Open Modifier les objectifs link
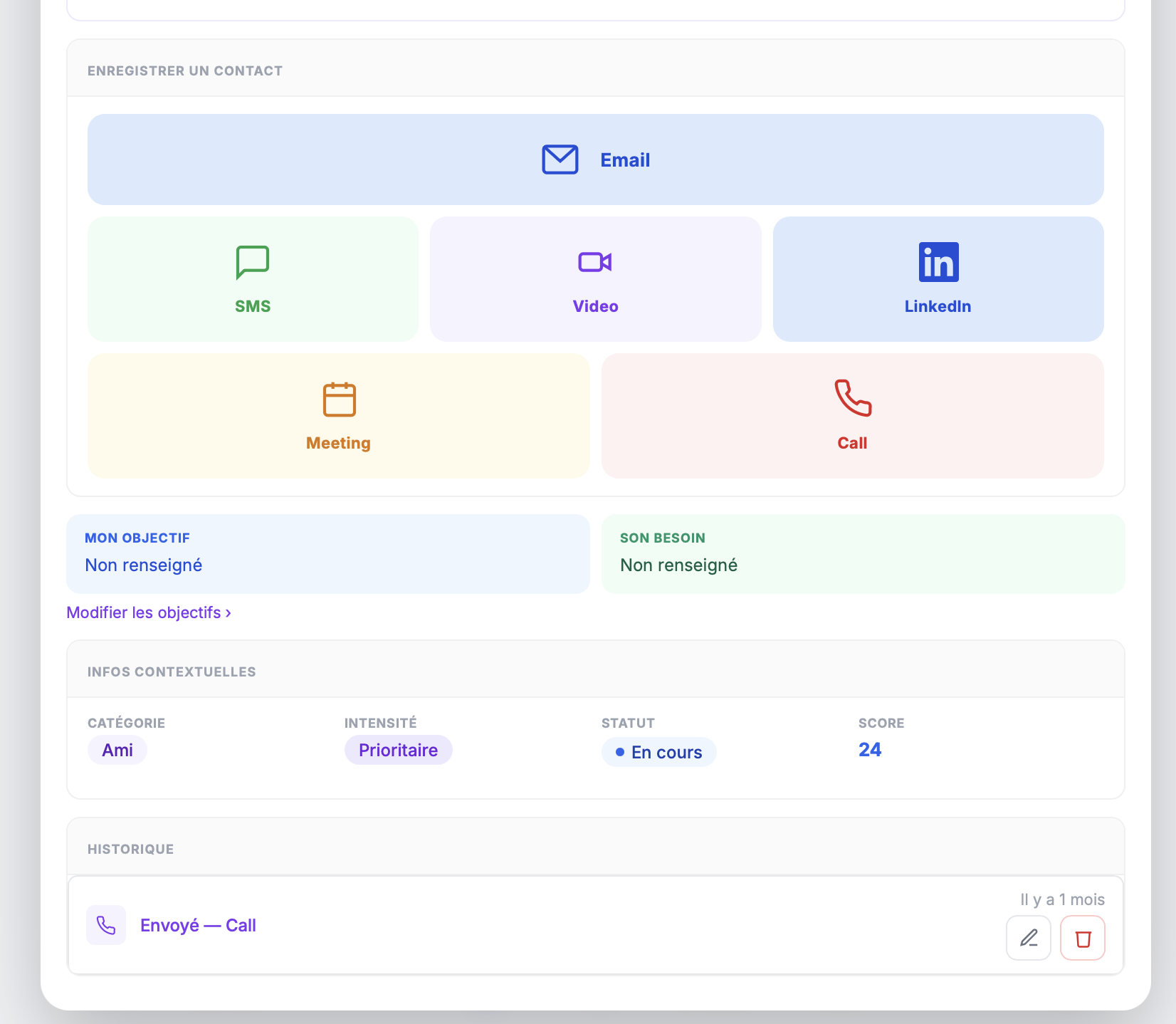Viewport: 1176px width, 1024px height. coord(149,612)
